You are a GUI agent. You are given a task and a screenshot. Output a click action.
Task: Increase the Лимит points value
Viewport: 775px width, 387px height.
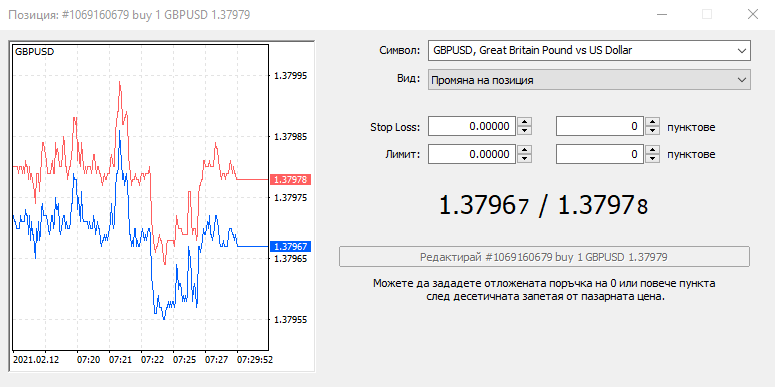[x=652, y=150]
